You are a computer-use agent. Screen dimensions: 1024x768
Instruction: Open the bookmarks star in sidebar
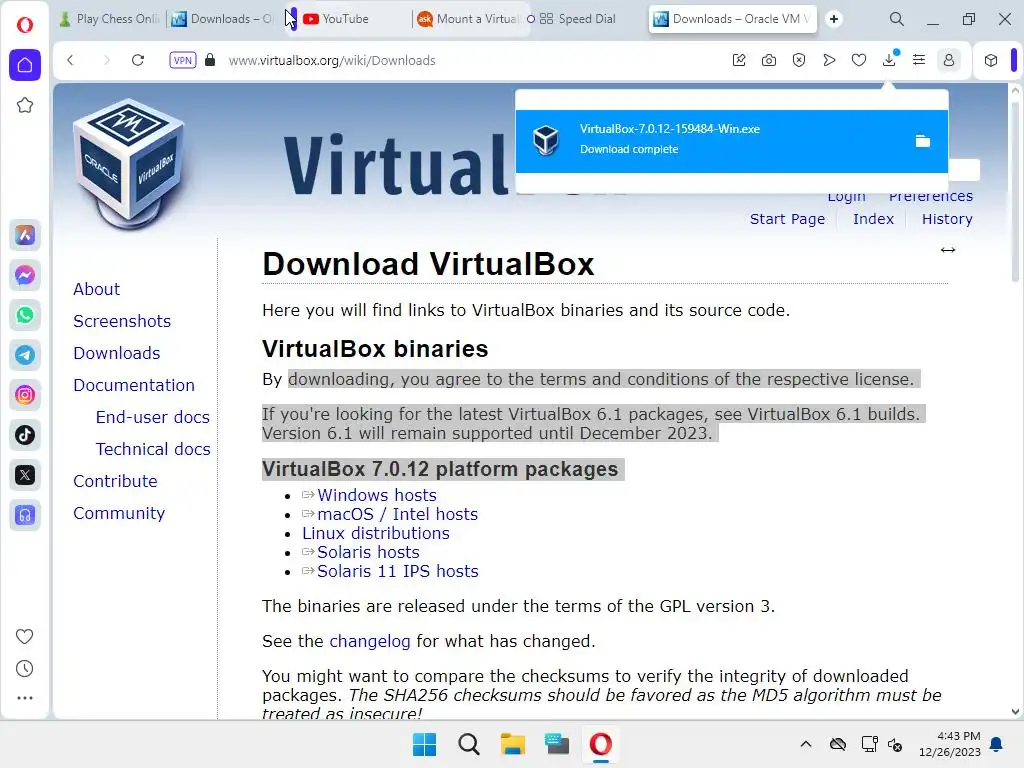[x=25, y=105]
